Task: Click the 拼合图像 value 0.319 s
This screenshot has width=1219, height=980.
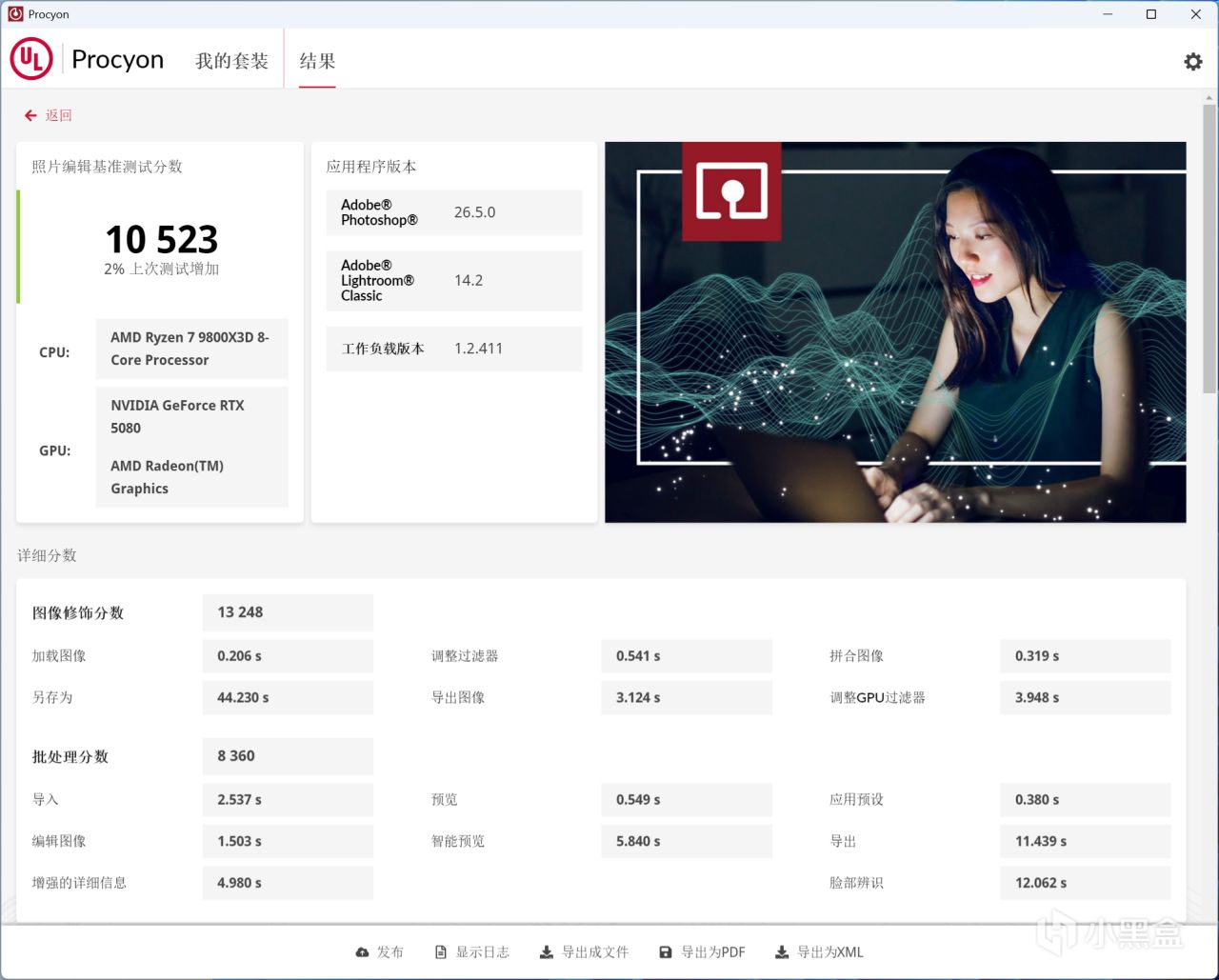Action: pyautogui.click(x=1086, y=656)
